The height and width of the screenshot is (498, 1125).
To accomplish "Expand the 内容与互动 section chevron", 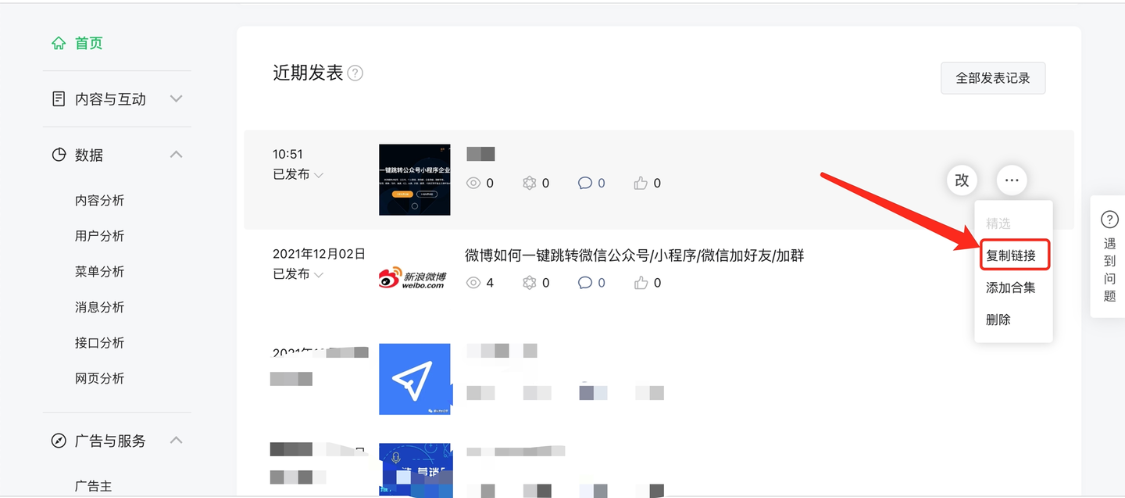I will pos(176,99).
